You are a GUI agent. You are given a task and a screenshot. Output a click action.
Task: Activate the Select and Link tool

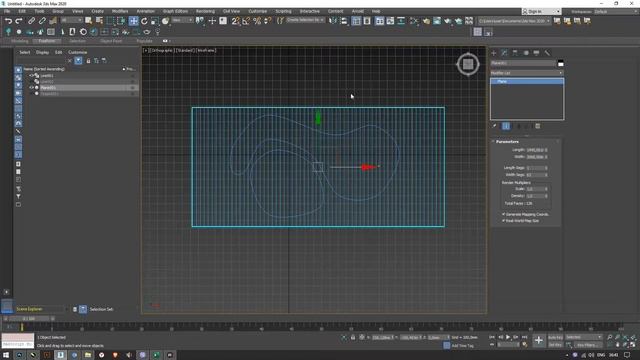31,21
